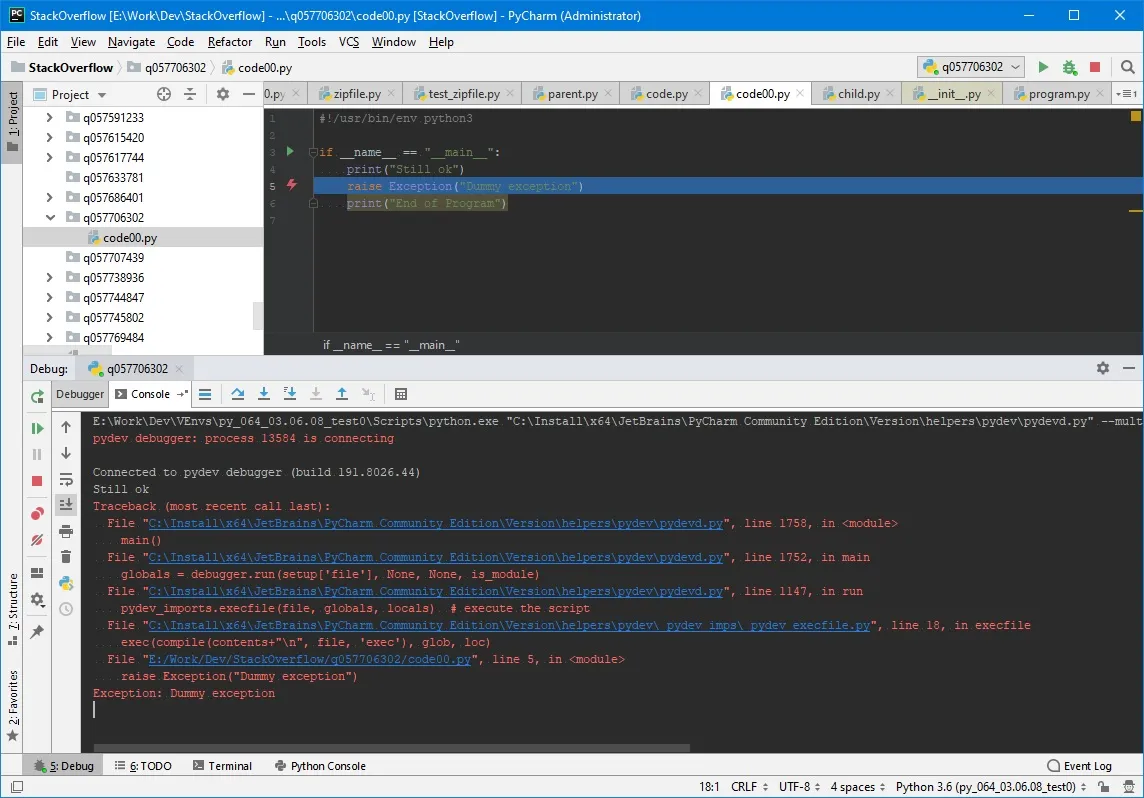
Task: Select code00.py in the project tree
Action: [x=129, y=238]
